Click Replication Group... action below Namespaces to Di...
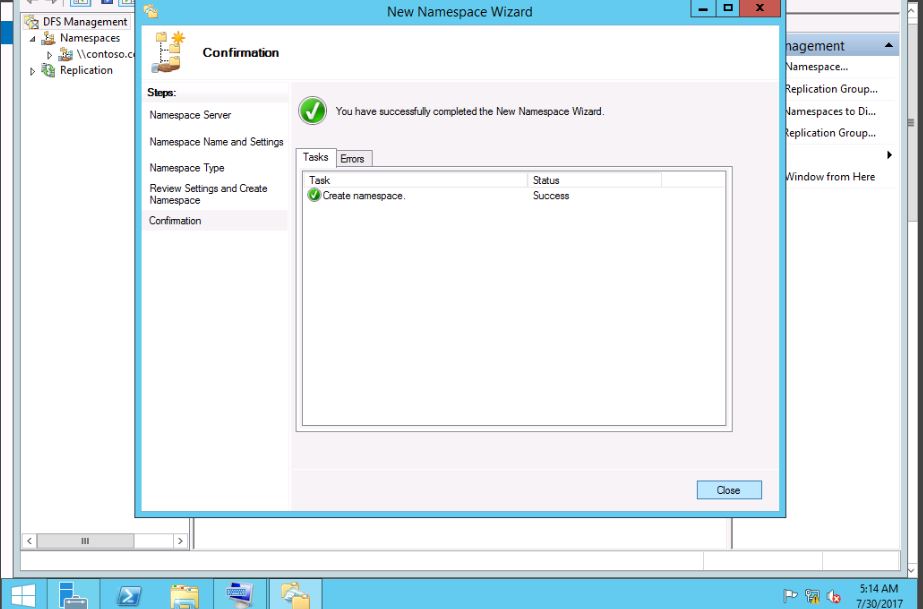The width and height of the screenshot is (923, 609). [831, 133]
